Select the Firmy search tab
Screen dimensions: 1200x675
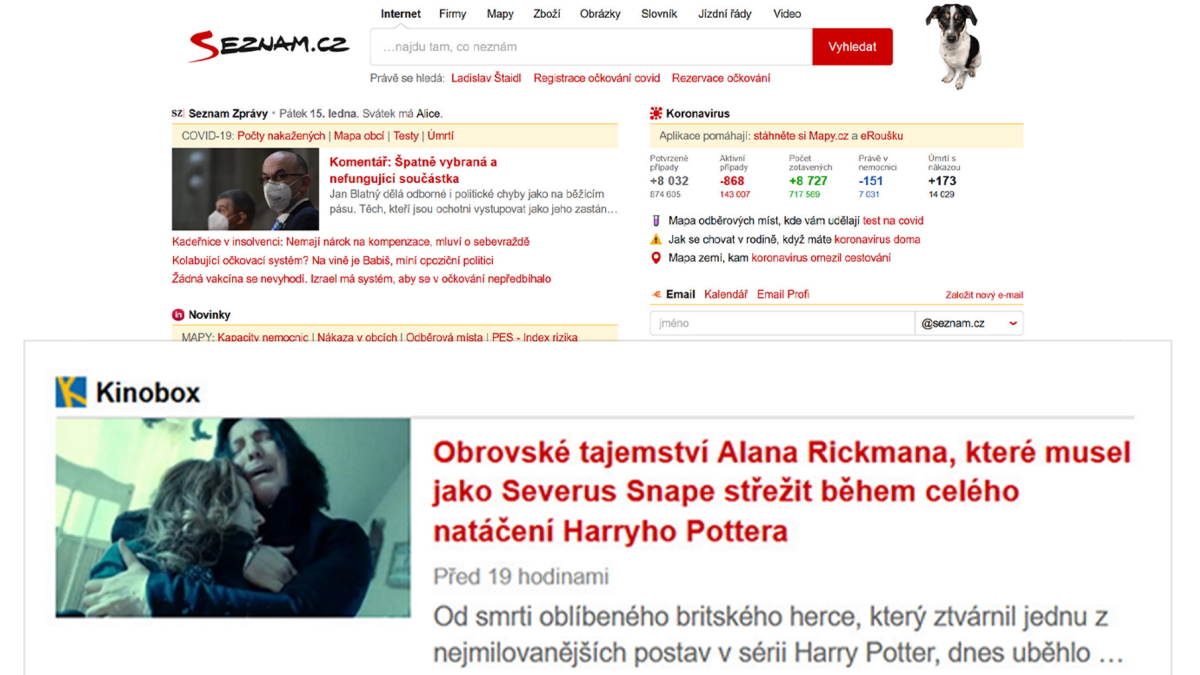pyautogui.click(x=453, y=14)
